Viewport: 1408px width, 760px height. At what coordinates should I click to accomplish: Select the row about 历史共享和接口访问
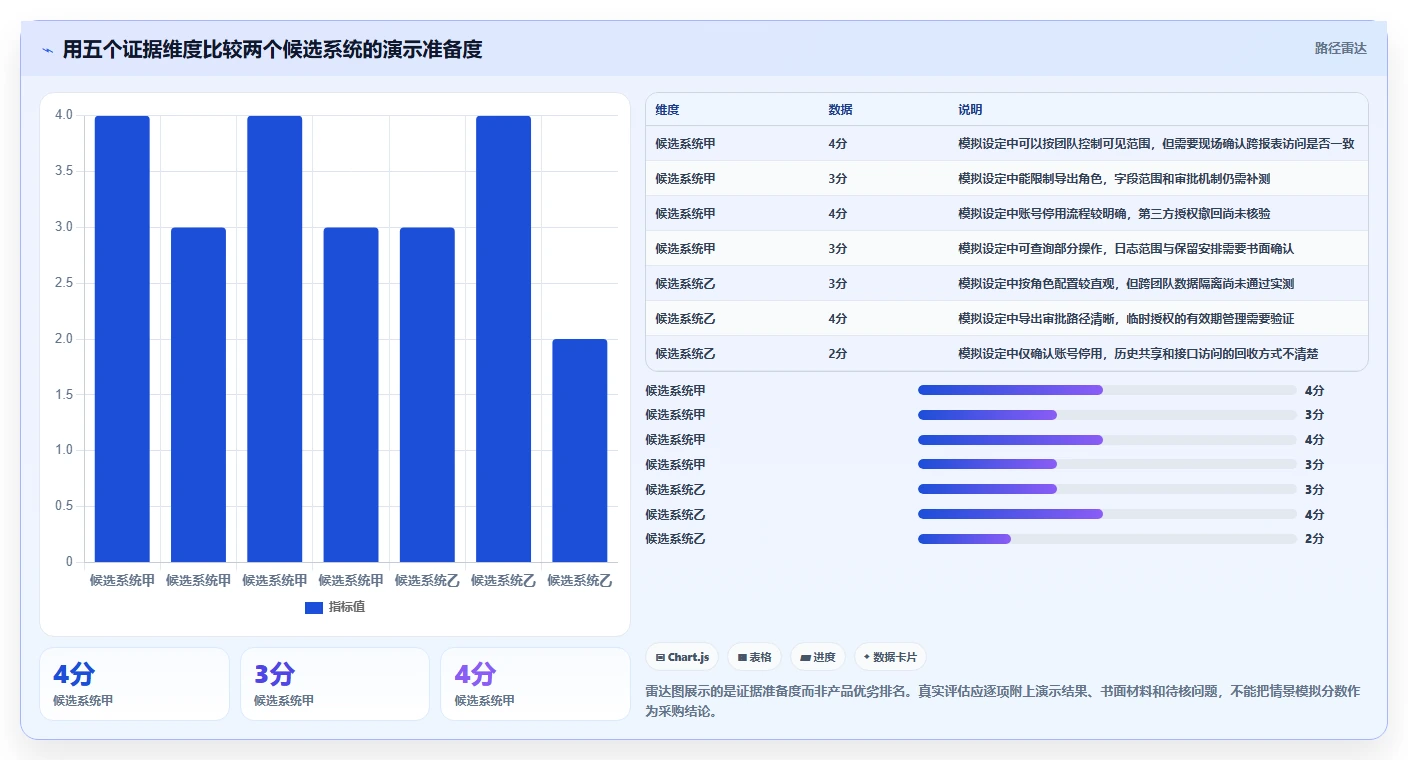[1007, 353]
